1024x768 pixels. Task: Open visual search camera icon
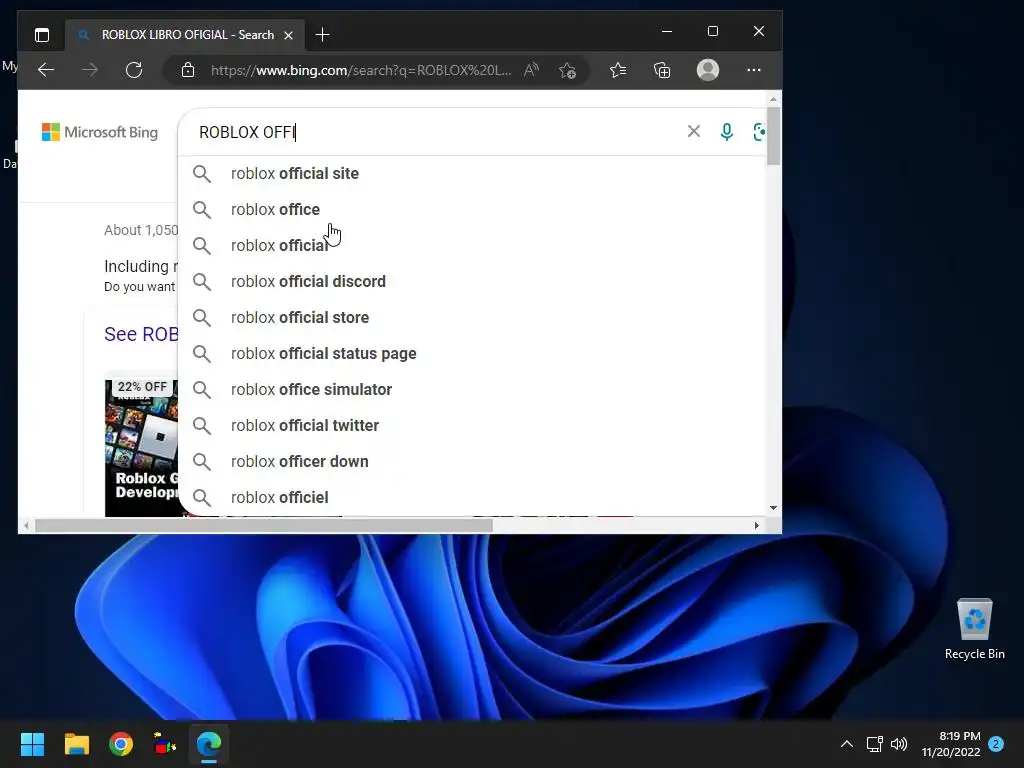click(x=759, y=132)
